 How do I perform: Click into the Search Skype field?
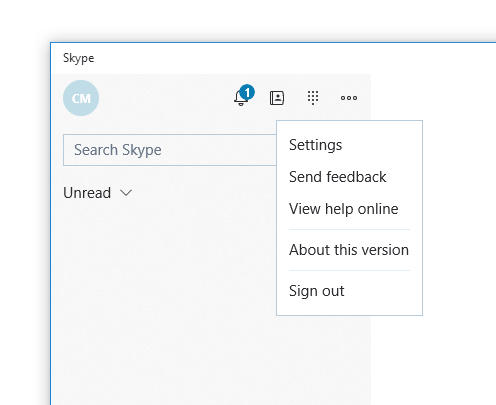[x=170, y=150]
